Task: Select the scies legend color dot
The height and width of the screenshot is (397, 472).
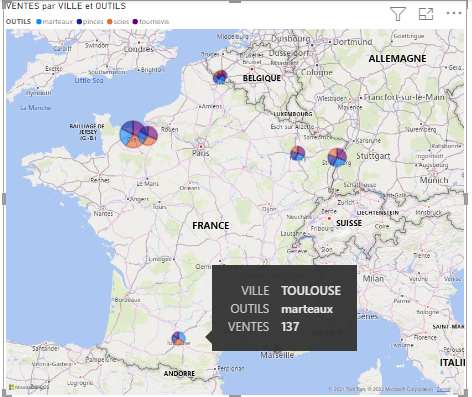Action: (x=110, y=22)
